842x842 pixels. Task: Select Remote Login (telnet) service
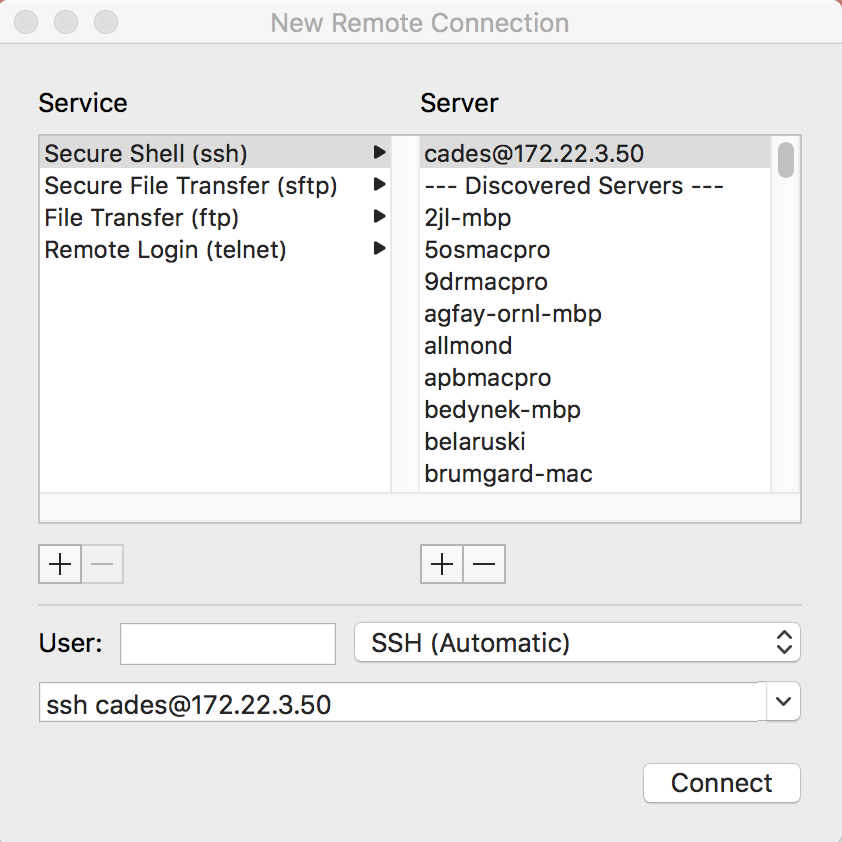166,250
